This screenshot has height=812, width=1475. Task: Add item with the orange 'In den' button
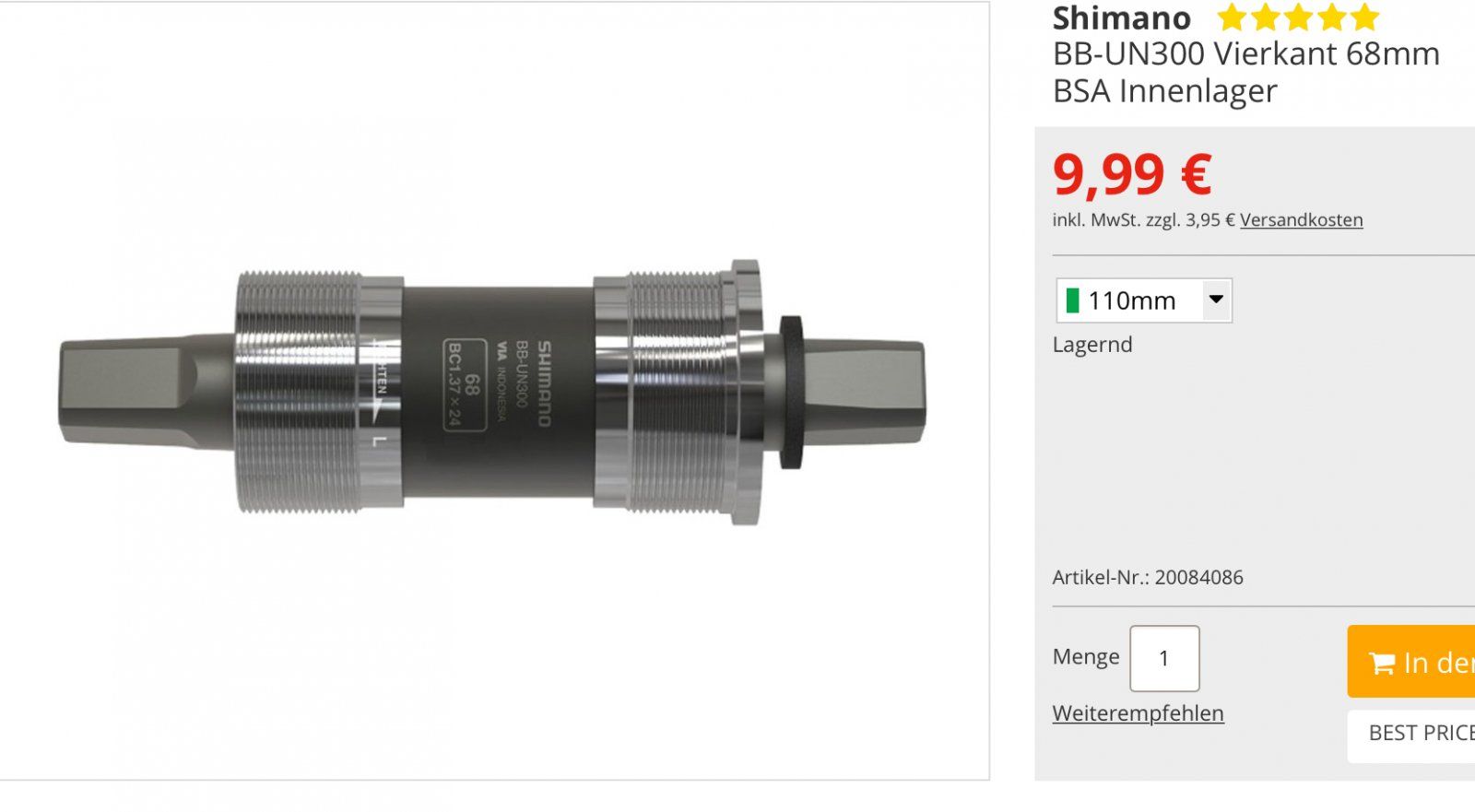1411,662
